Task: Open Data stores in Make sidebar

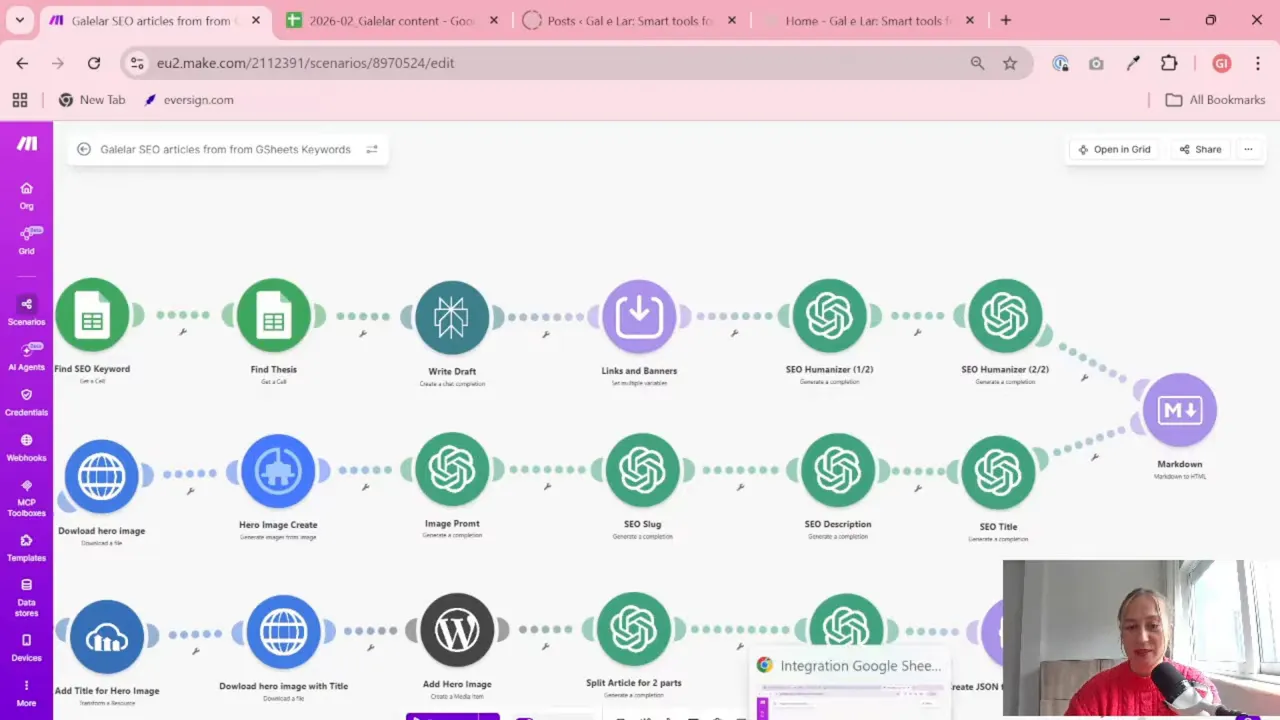Action: pyautogui.click(x=26, y=598)
